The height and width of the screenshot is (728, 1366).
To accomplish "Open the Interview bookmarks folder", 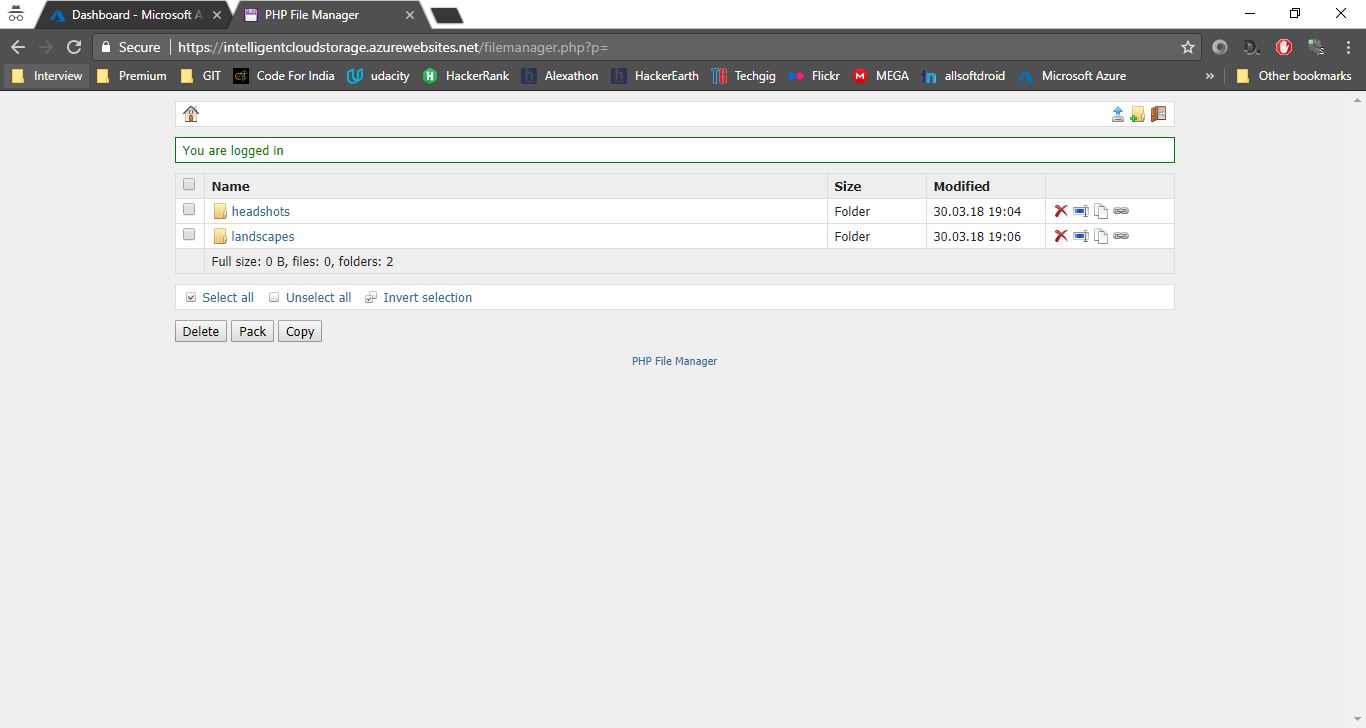I will click(x=46, y=76).
